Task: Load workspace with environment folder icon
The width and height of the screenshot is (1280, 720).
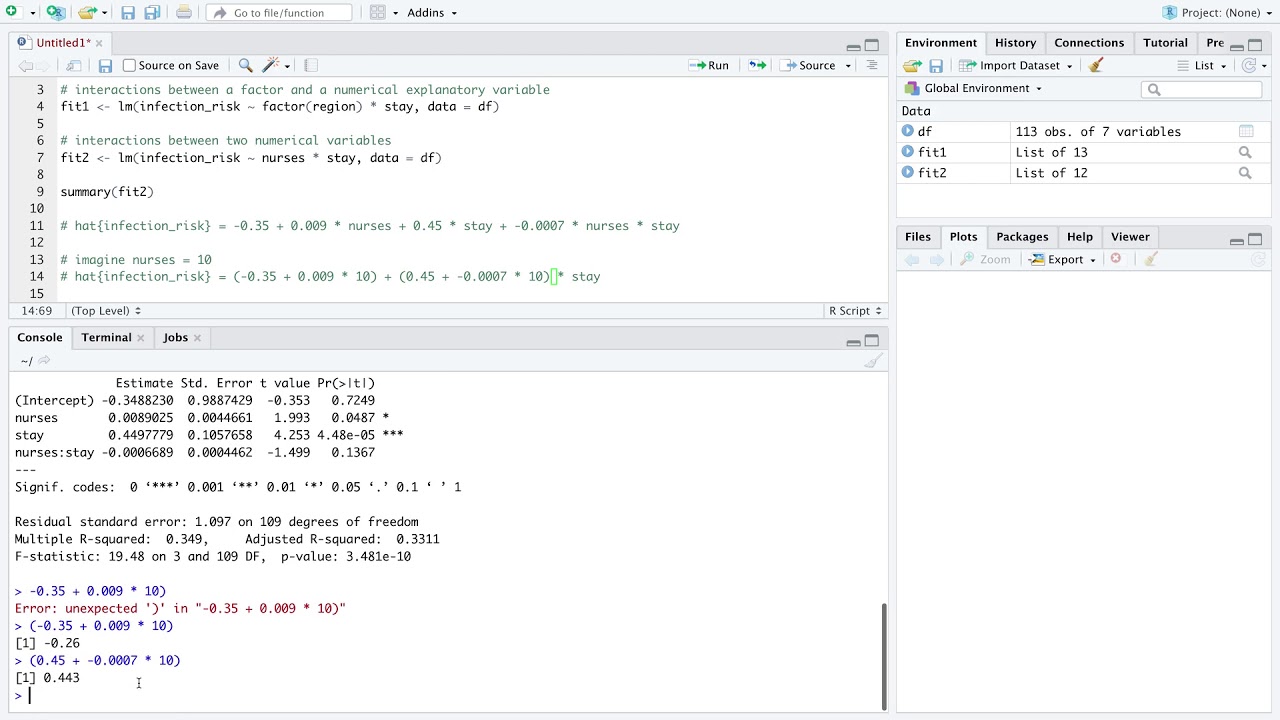Action: [x=912, y=65]
